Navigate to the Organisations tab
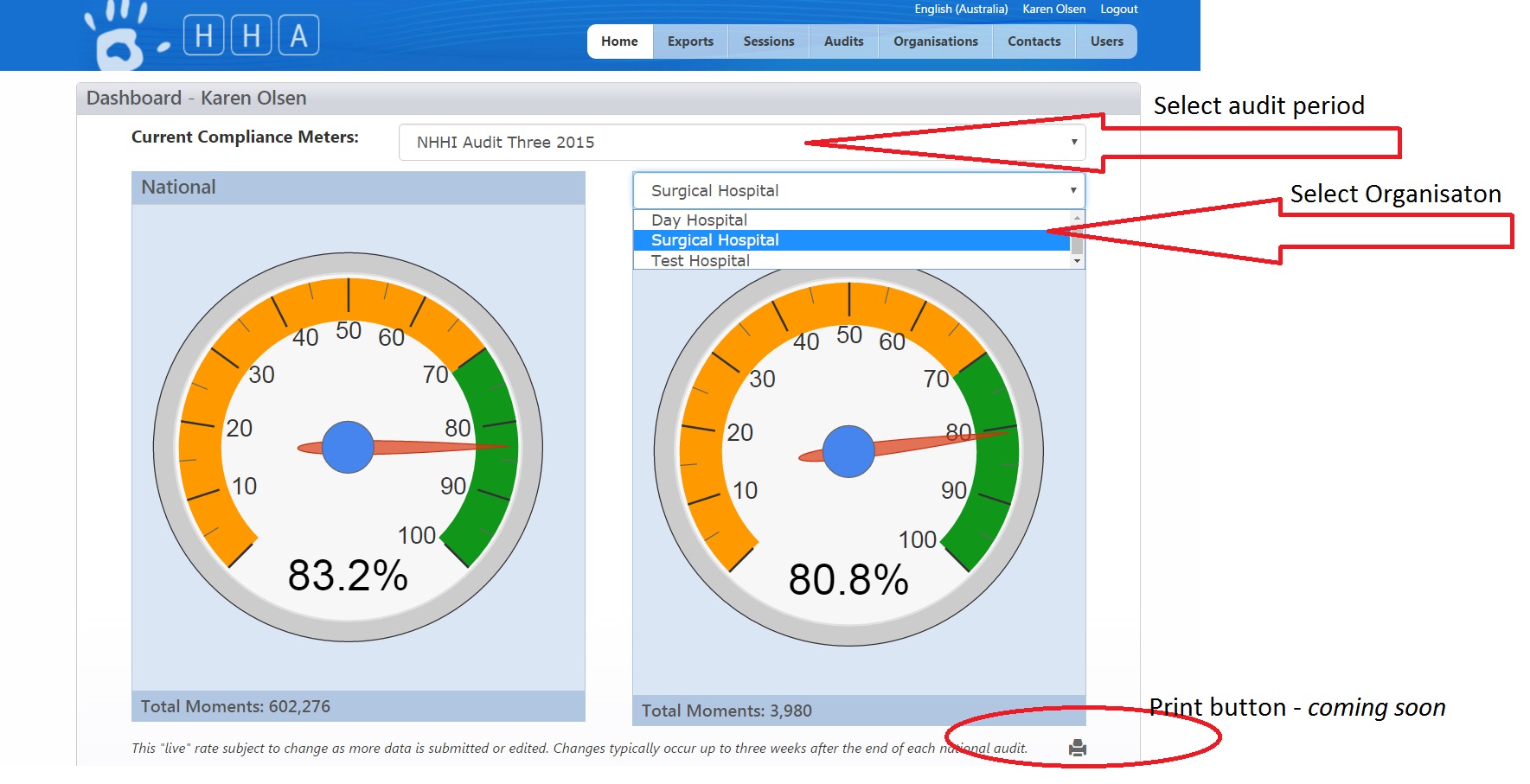 [x=935, y=41]
